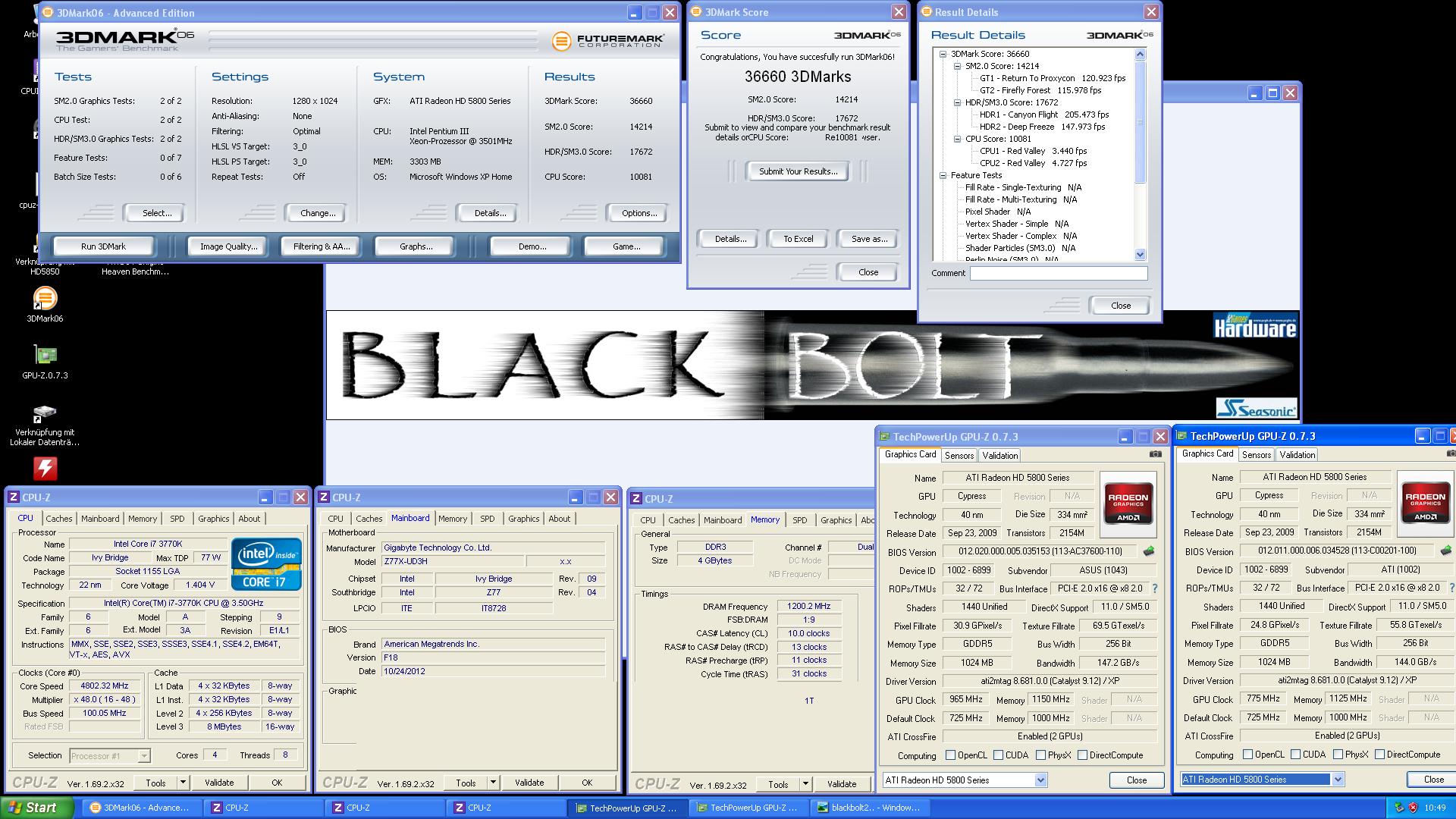Screen dimensions: 1456x819
Task: Open About tab in processor CPU-Z window
Action: click(x=249, y=519)
